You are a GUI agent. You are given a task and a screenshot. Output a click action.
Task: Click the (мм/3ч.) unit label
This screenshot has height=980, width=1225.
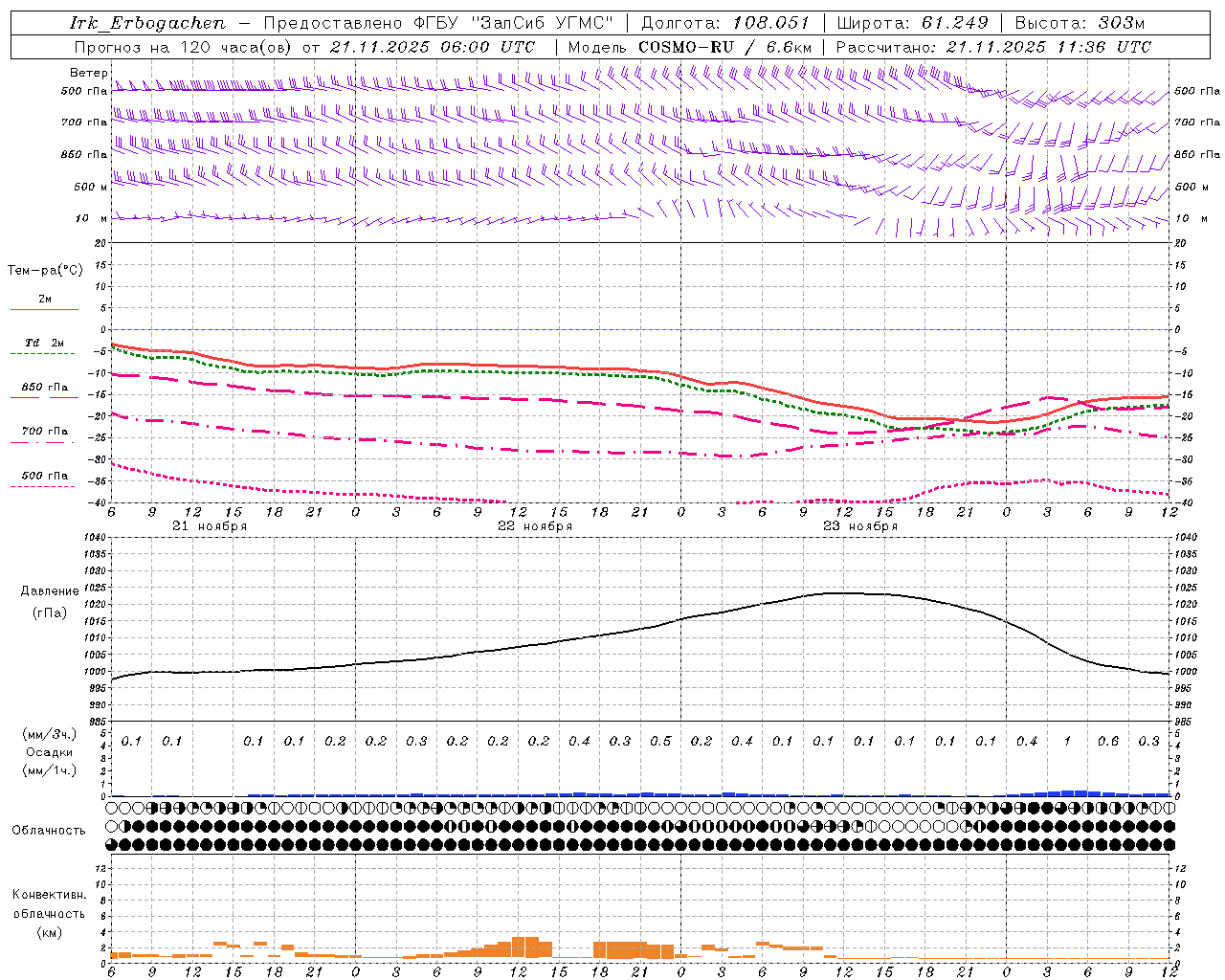[x=50, y=734]
